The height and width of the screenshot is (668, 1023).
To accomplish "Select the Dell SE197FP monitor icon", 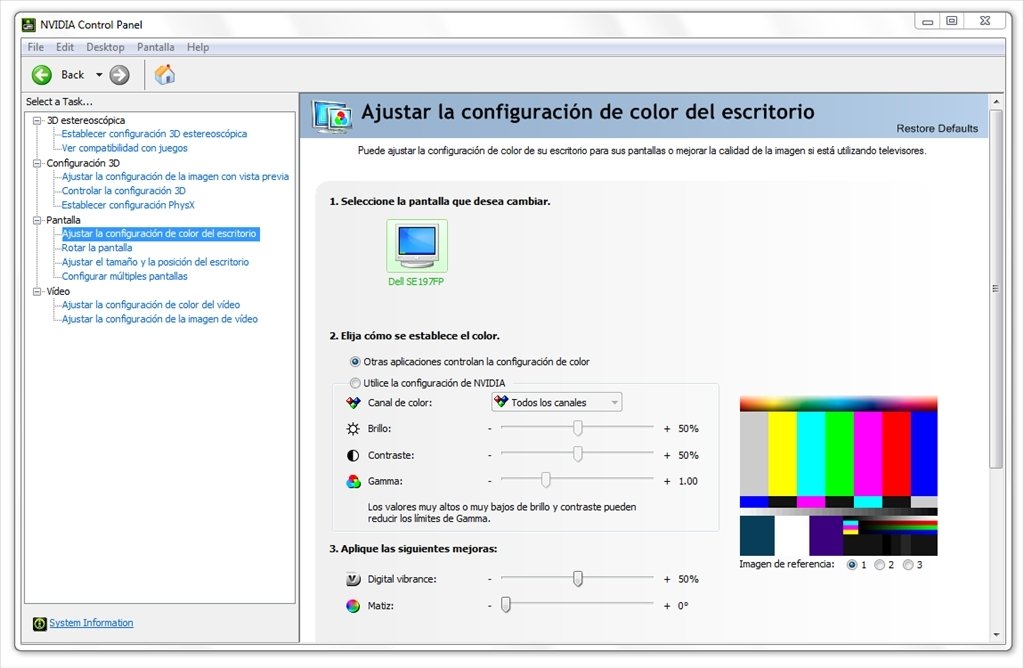I will tap(417, 246).
